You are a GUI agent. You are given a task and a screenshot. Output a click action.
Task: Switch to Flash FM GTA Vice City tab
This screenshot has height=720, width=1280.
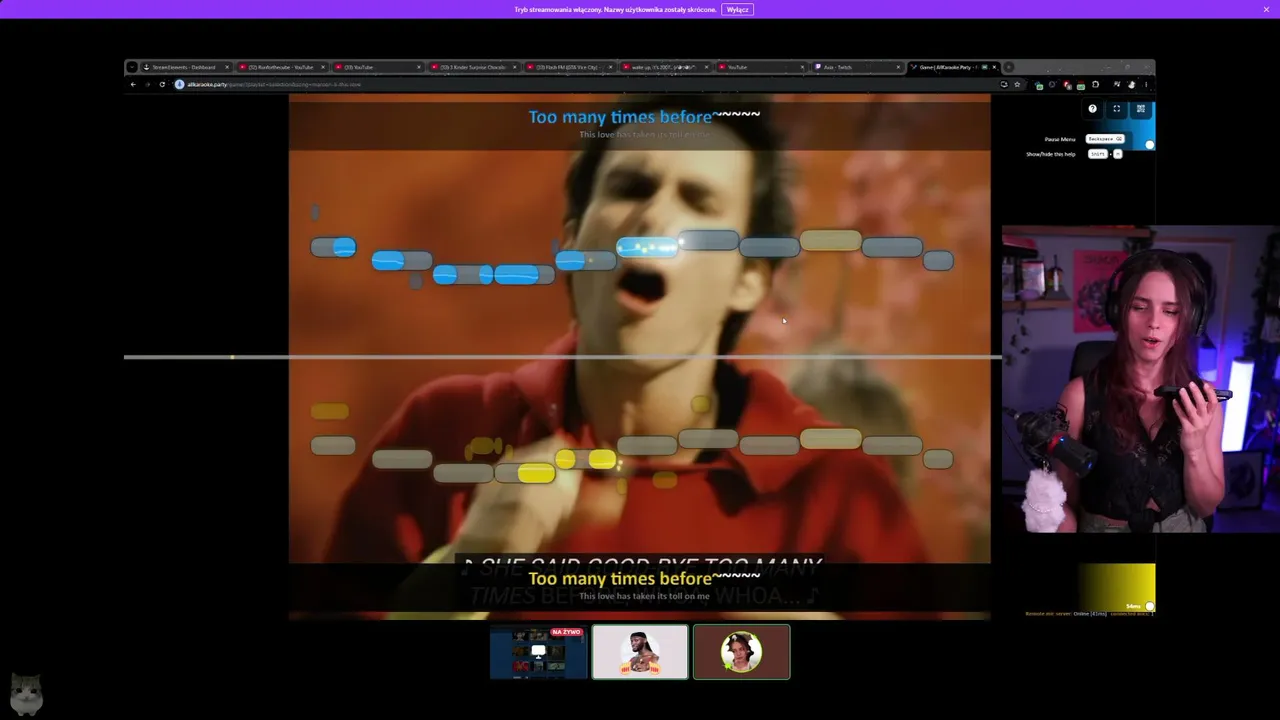[x=571, y=67]
